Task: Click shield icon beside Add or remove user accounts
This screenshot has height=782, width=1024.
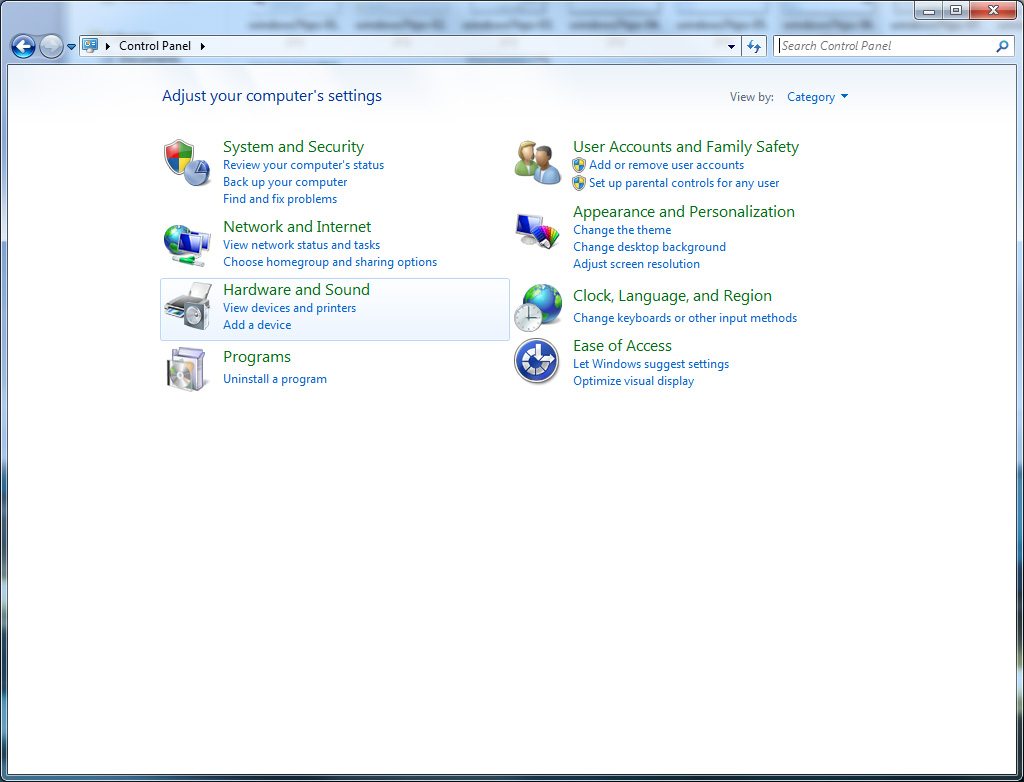Action: coord(579,165)
